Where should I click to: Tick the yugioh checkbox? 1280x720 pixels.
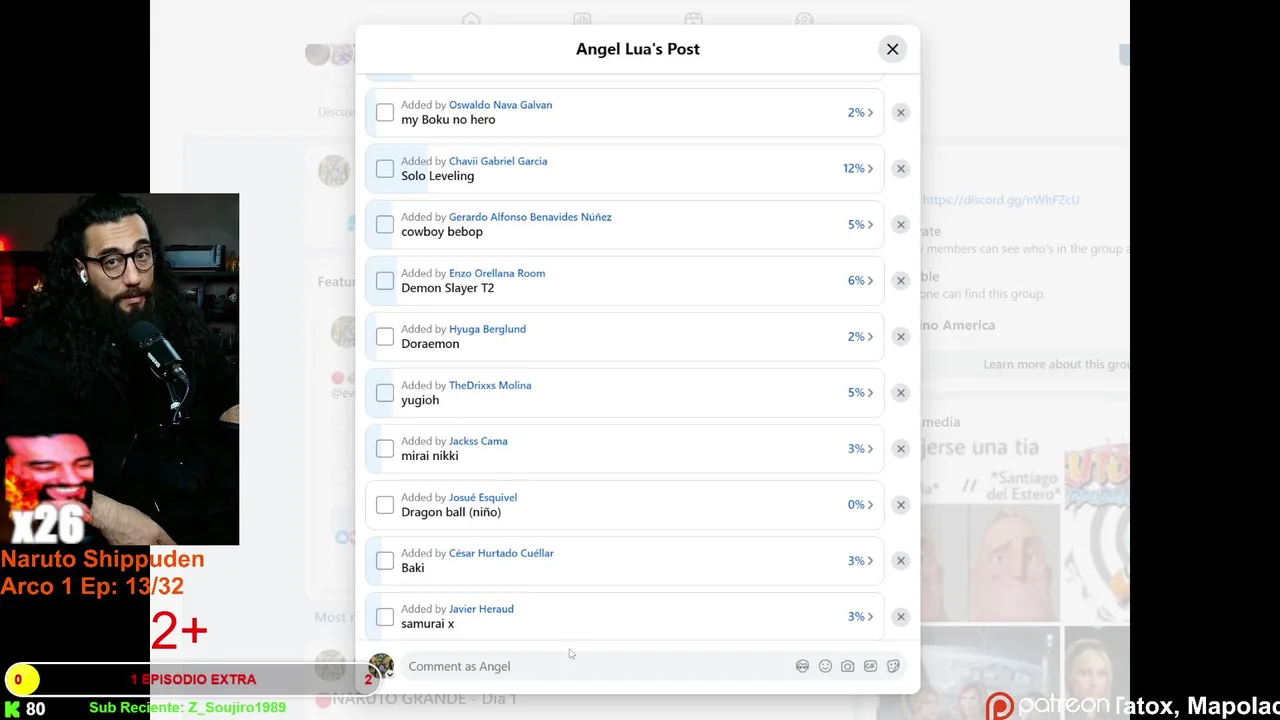pyautogui.click(x=385, y=393)
